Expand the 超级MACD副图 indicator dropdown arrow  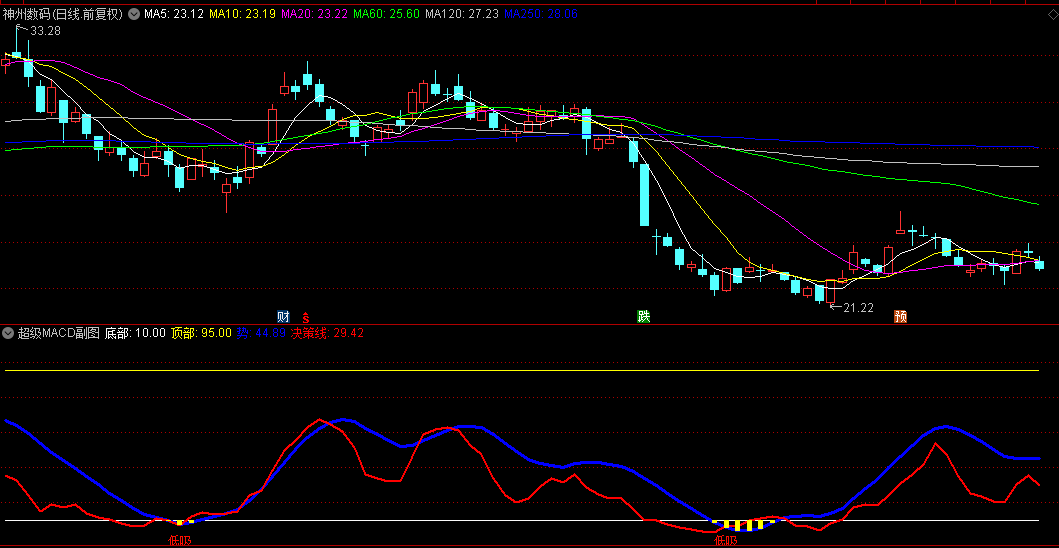[8, 333]
